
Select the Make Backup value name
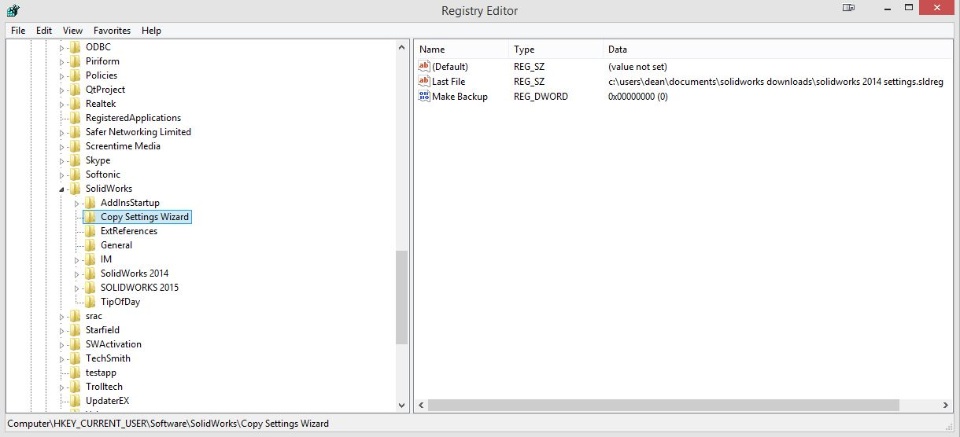[460, 96]
